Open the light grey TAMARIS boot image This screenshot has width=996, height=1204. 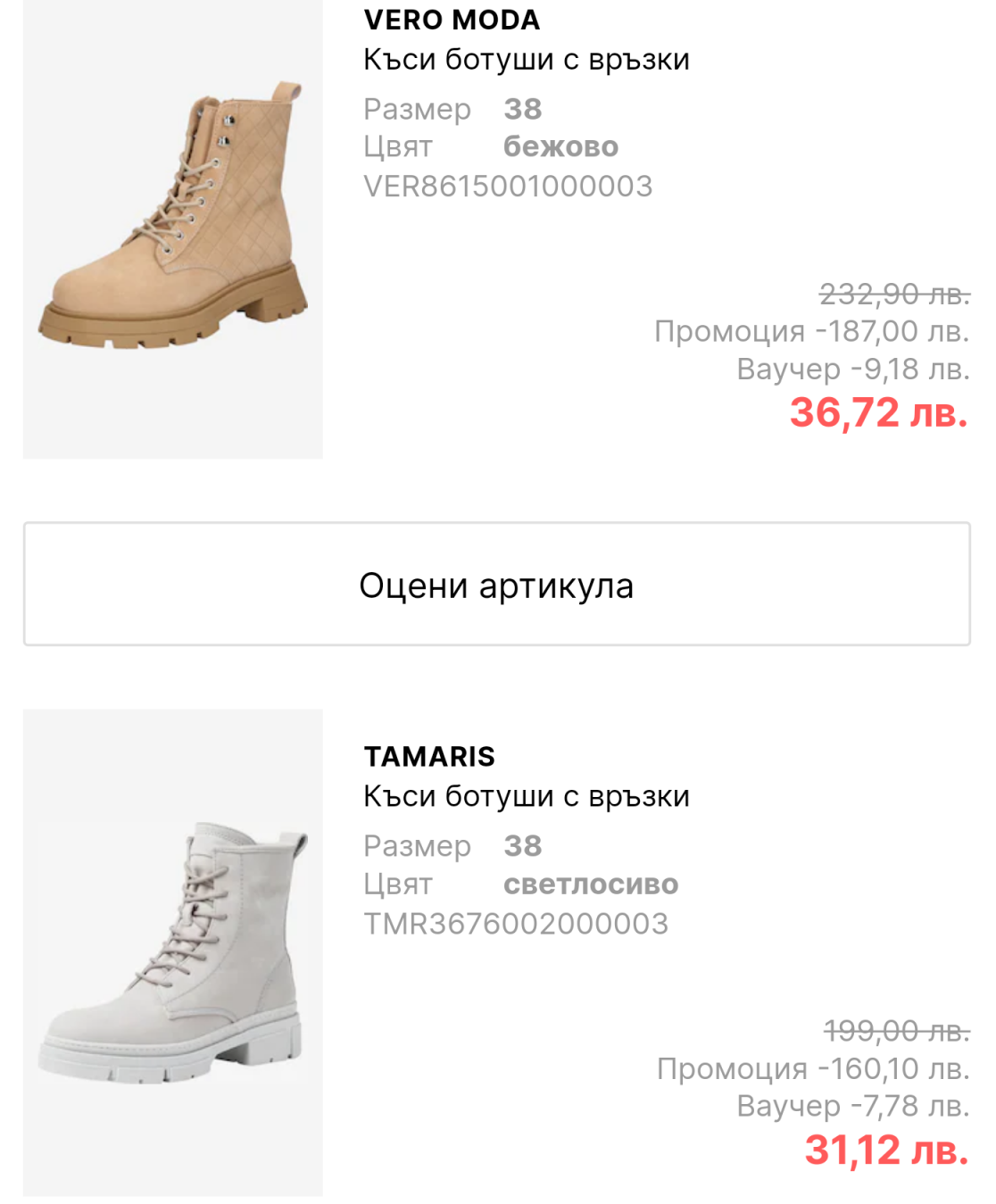(173, 951)
